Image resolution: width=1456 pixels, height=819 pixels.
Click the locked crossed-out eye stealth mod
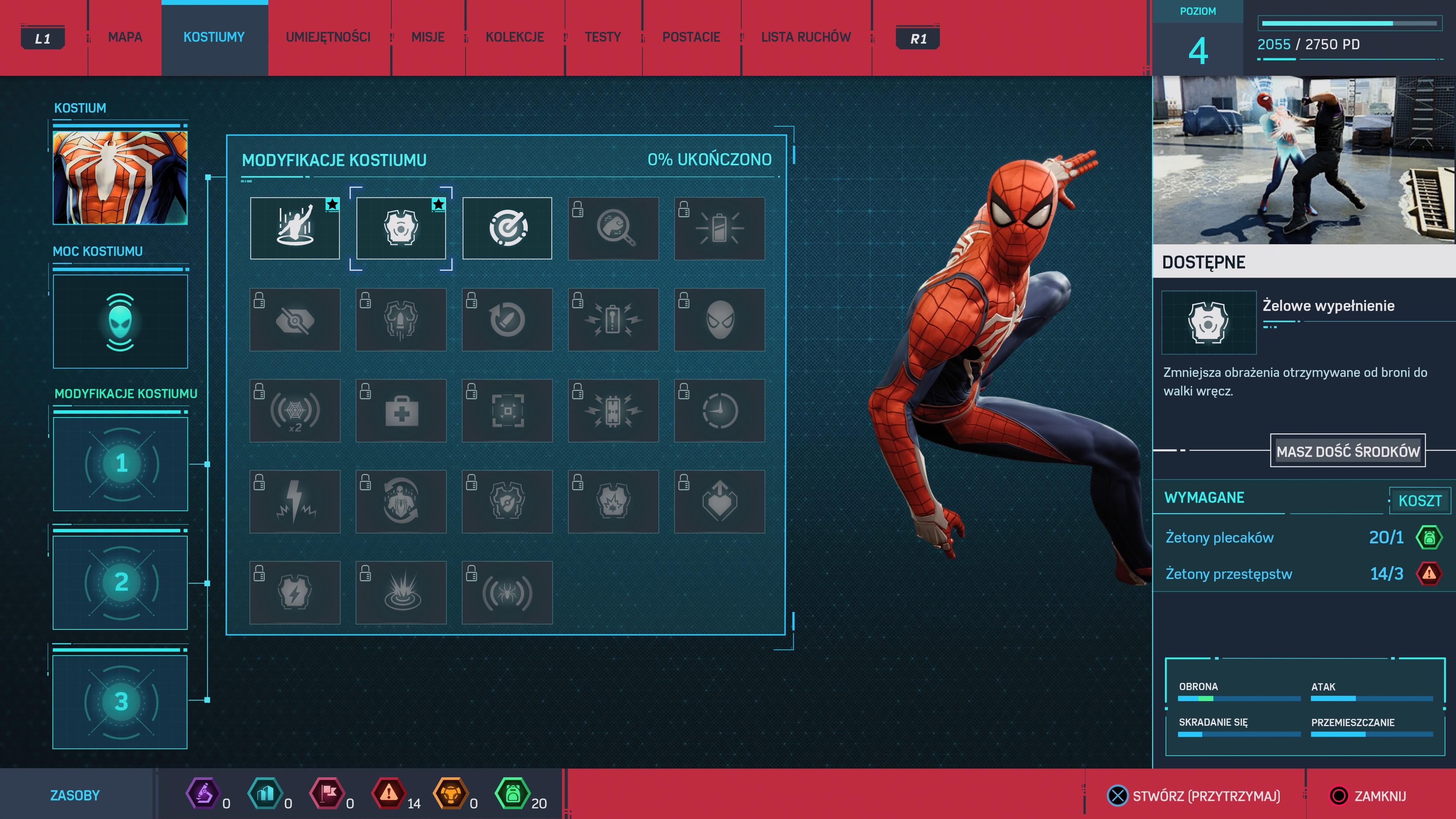pyautogui.click(x=295, y=320)
